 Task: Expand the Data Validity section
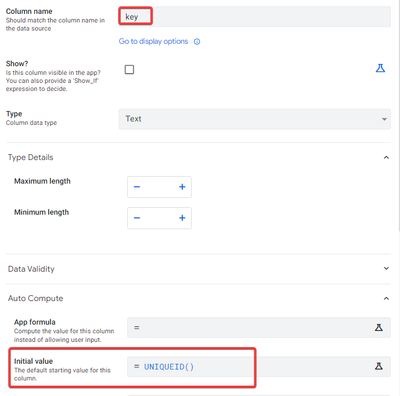386,268
